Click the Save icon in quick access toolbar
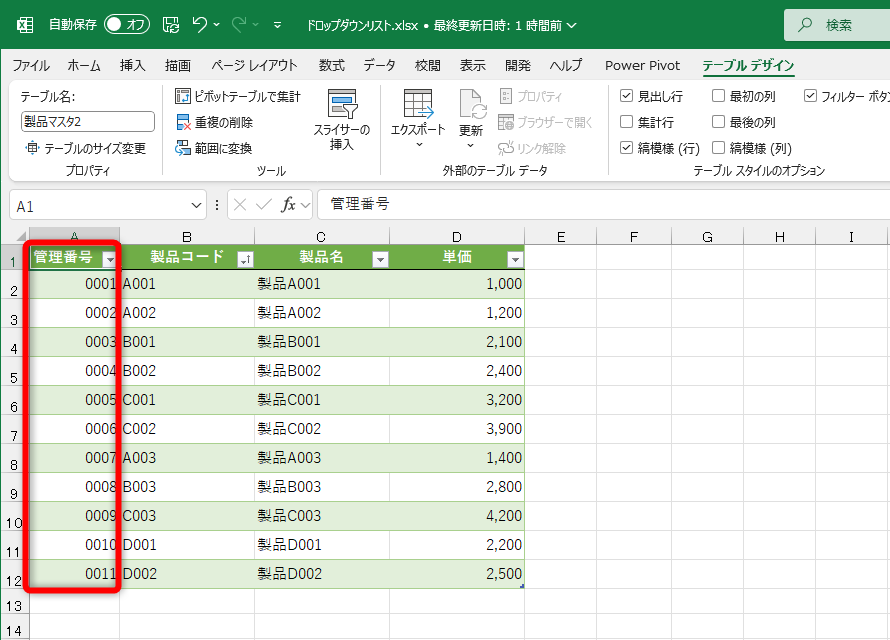 coord(171,25)
